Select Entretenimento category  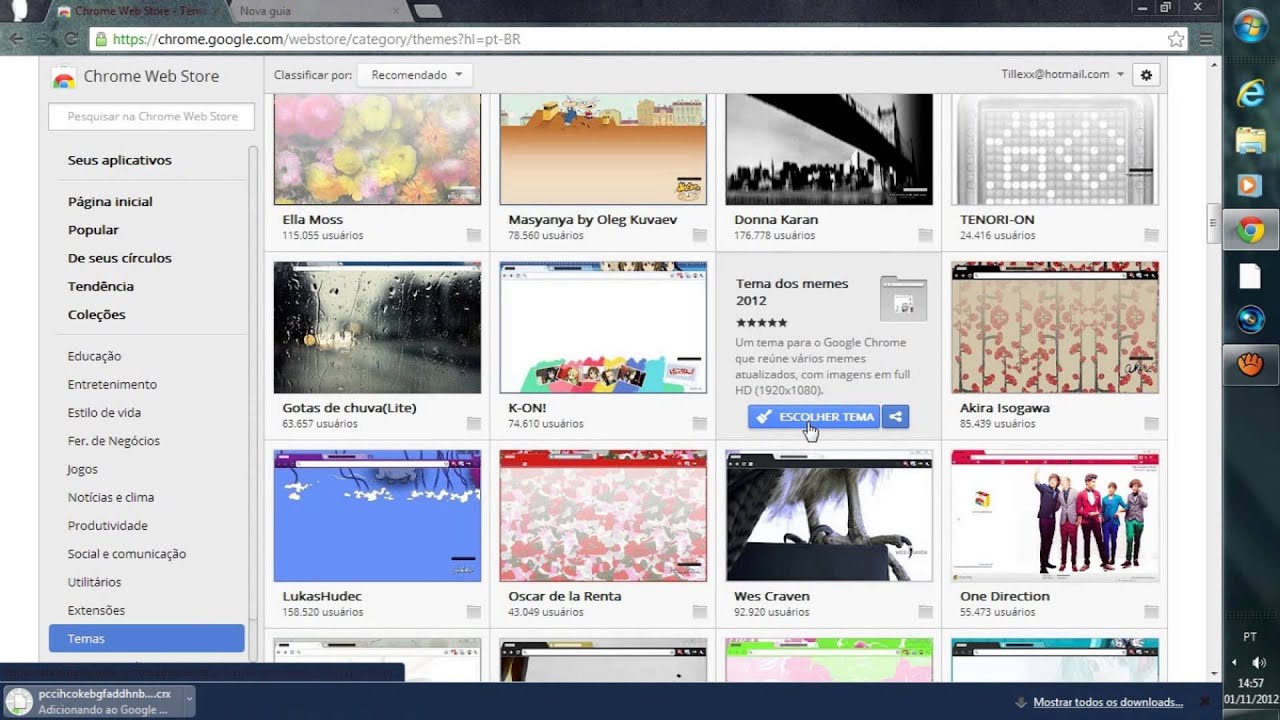tap(112, 384)
